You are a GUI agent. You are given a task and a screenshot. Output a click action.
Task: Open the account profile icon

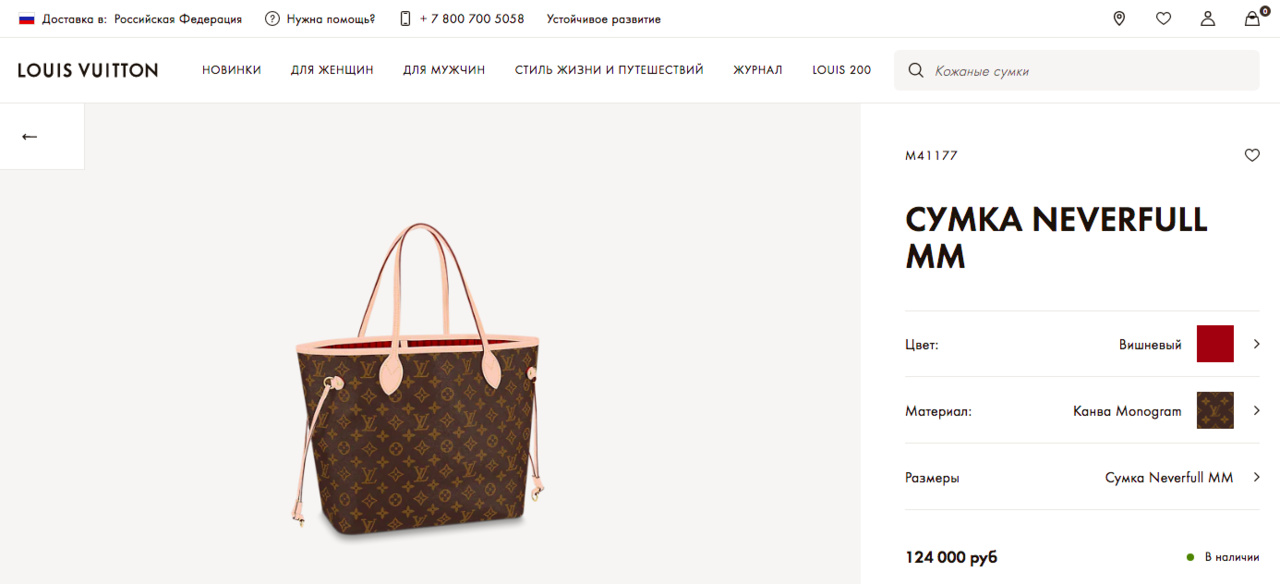click(1208, 19)
